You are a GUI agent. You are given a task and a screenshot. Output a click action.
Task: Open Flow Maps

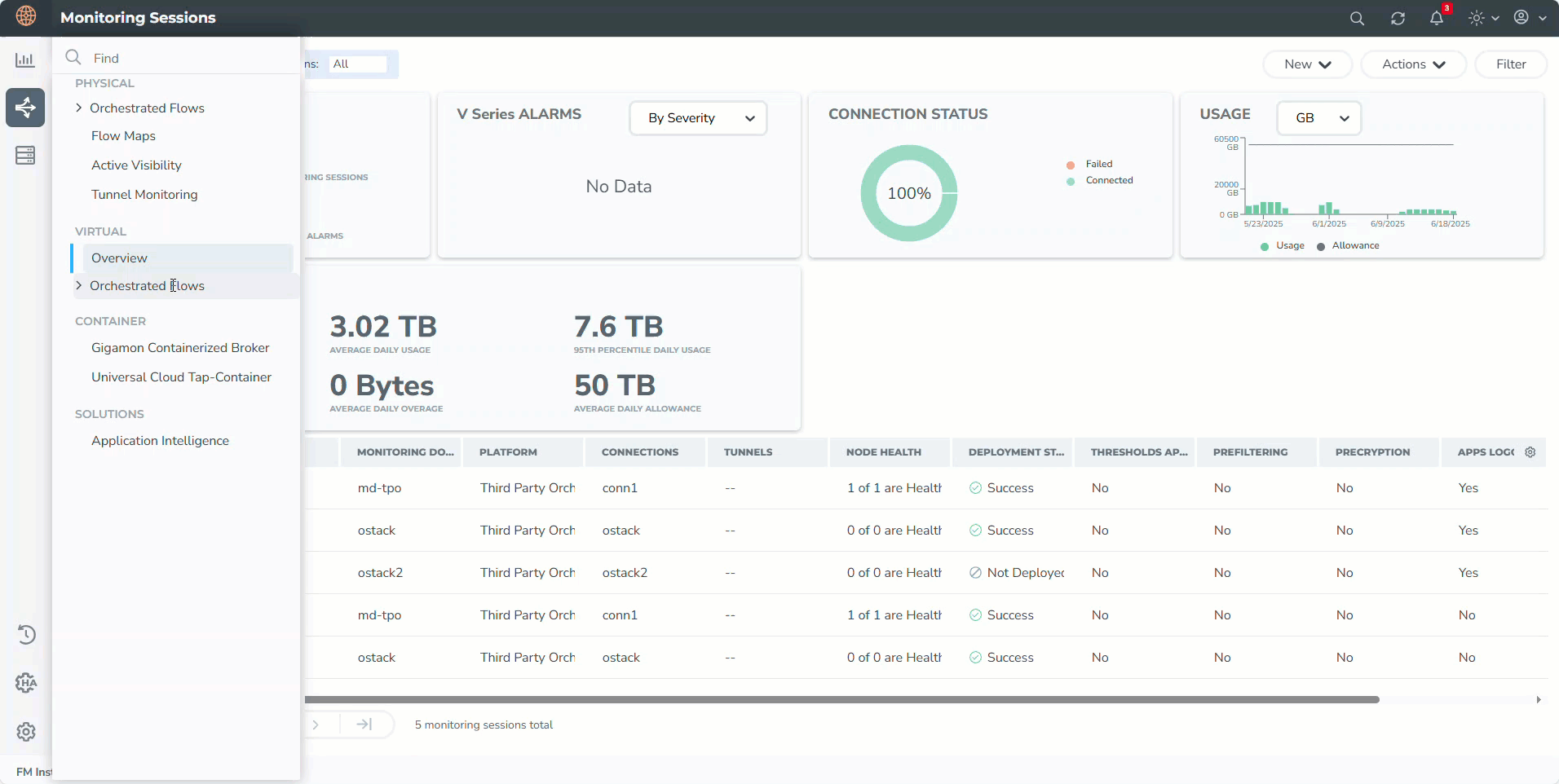click(123, 136)
